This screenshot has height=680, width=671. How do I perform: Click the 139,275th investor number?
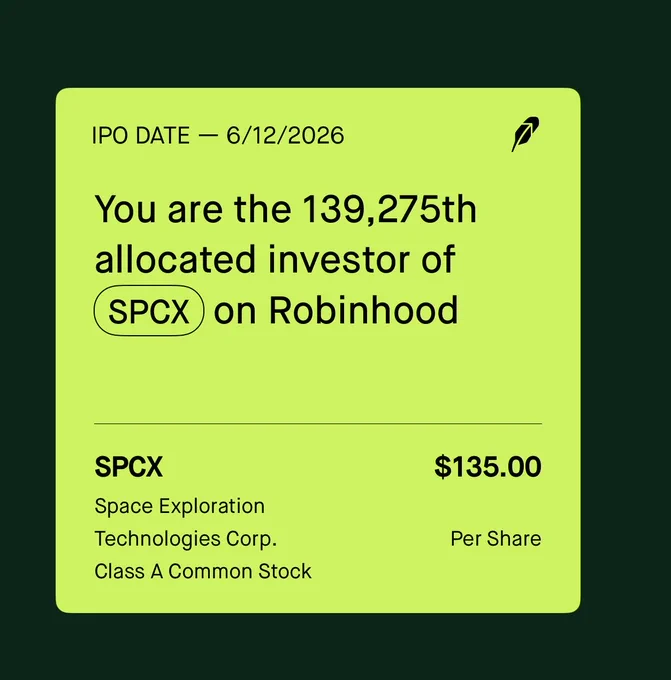[389, 209]
